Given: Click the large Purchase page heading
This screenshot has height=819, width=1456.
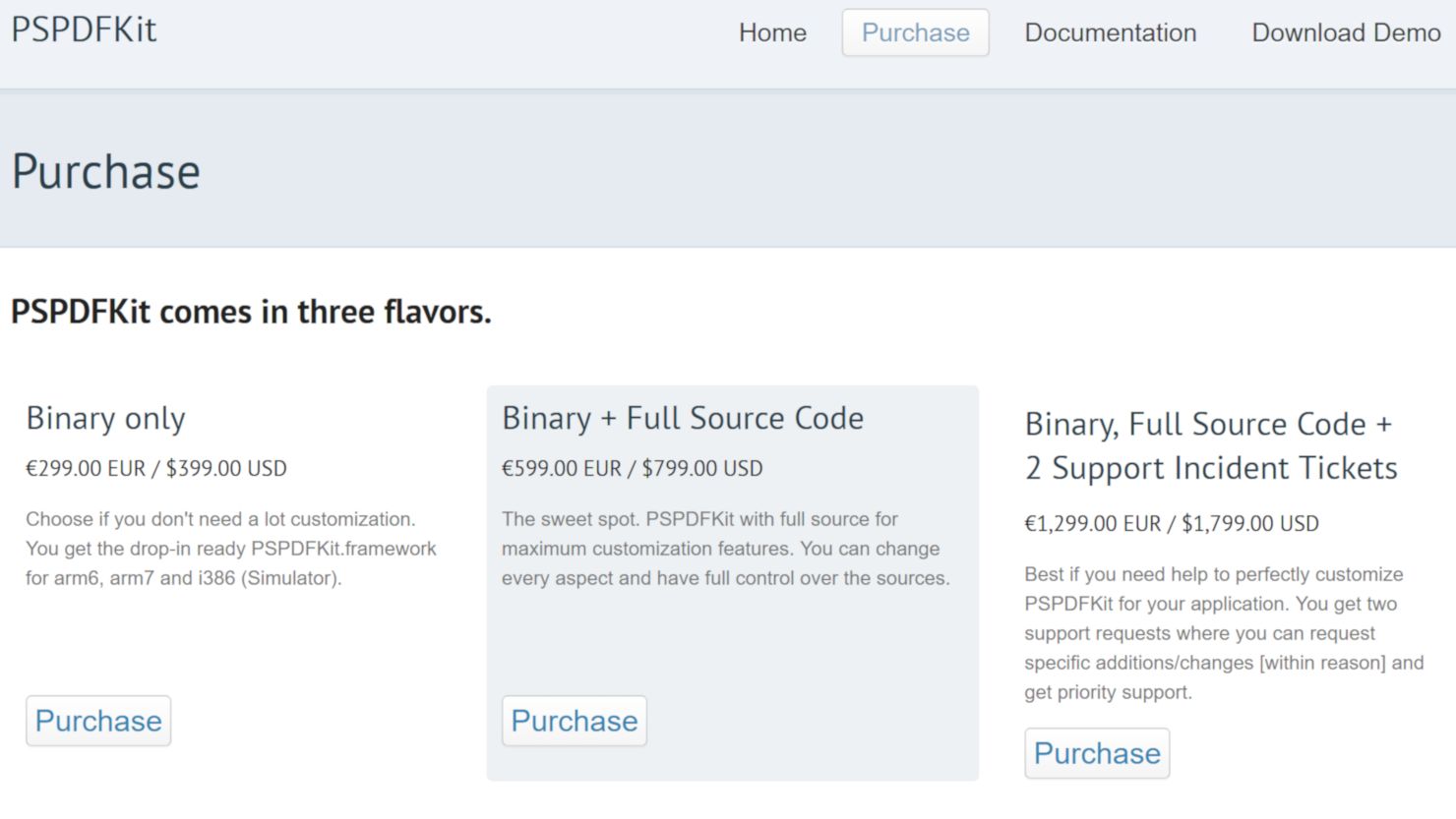Looking at the screenshot, I should pos(106,172).
